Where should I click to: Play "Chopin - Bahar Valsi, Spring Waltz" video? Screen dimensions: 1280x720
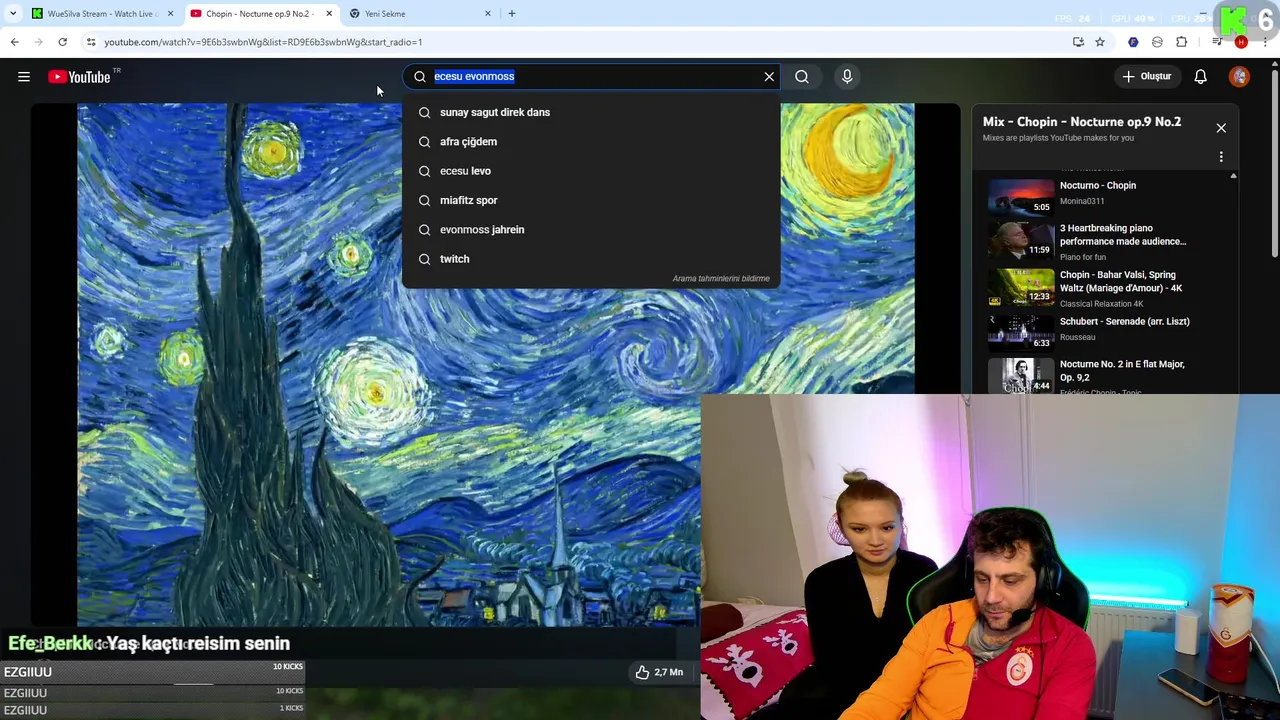[1121, 281]
